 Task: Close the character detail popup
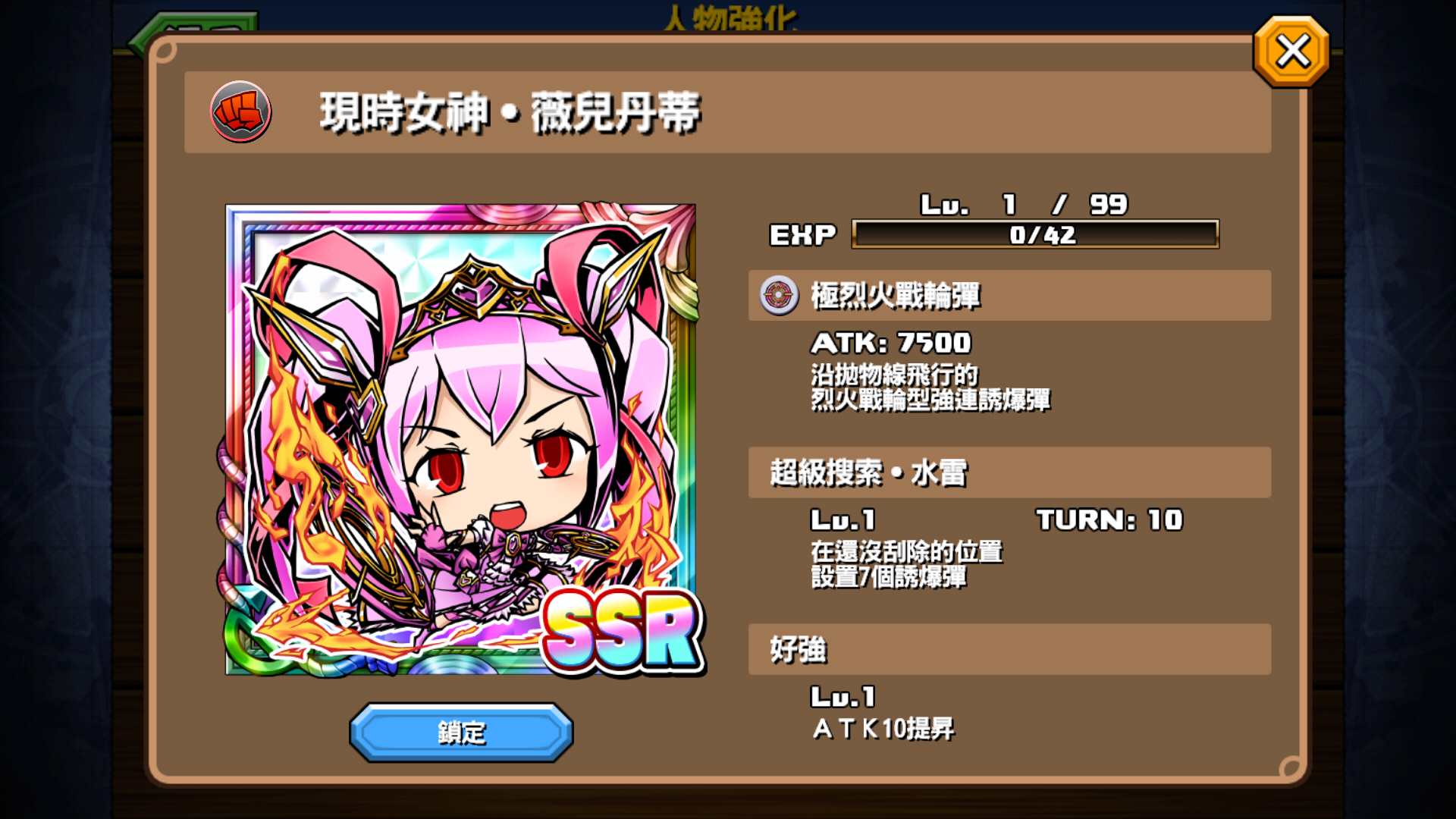[x=1291, y=52]
